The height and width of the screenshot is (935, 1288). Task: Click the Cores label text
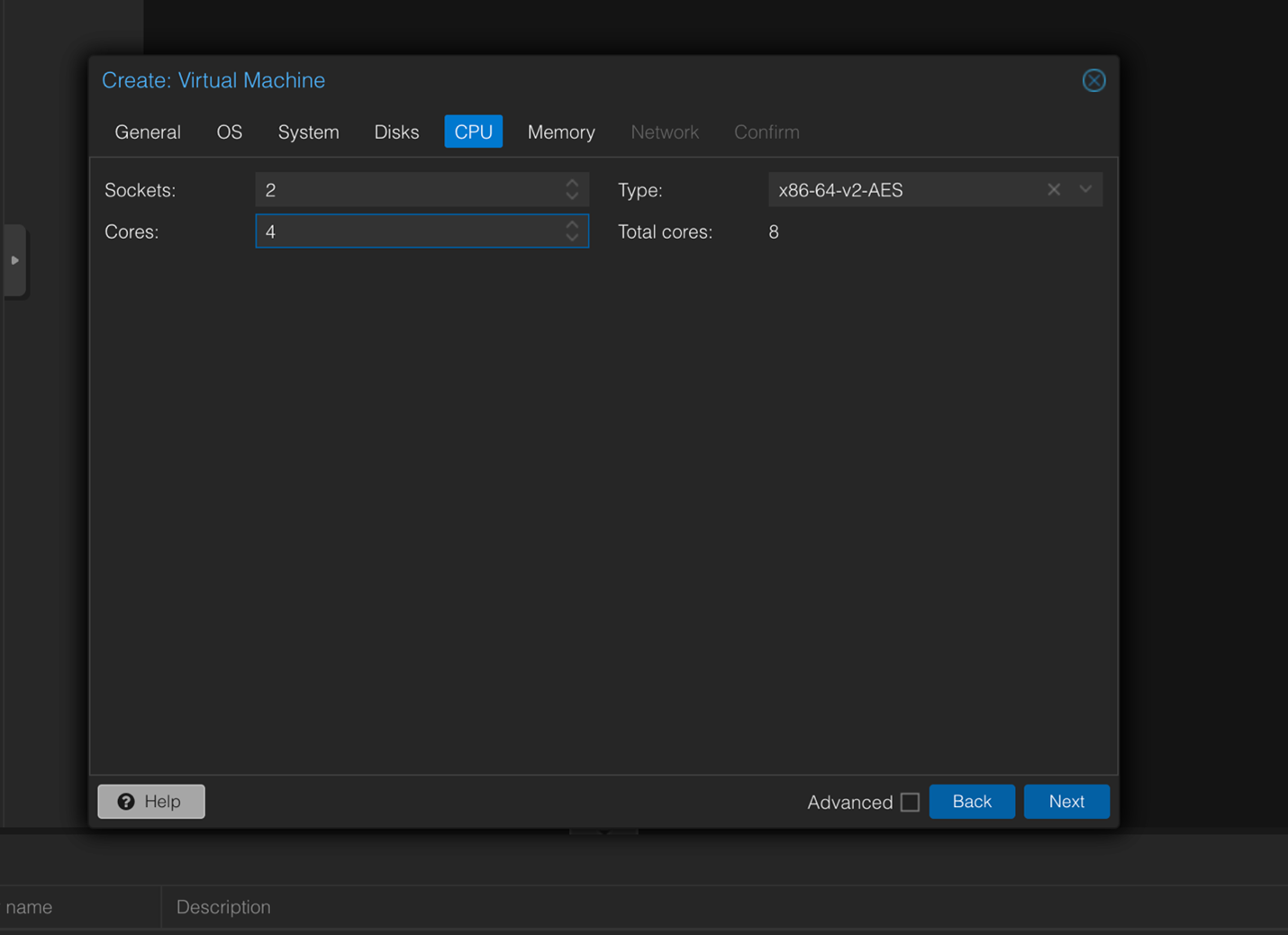(132, 231)
